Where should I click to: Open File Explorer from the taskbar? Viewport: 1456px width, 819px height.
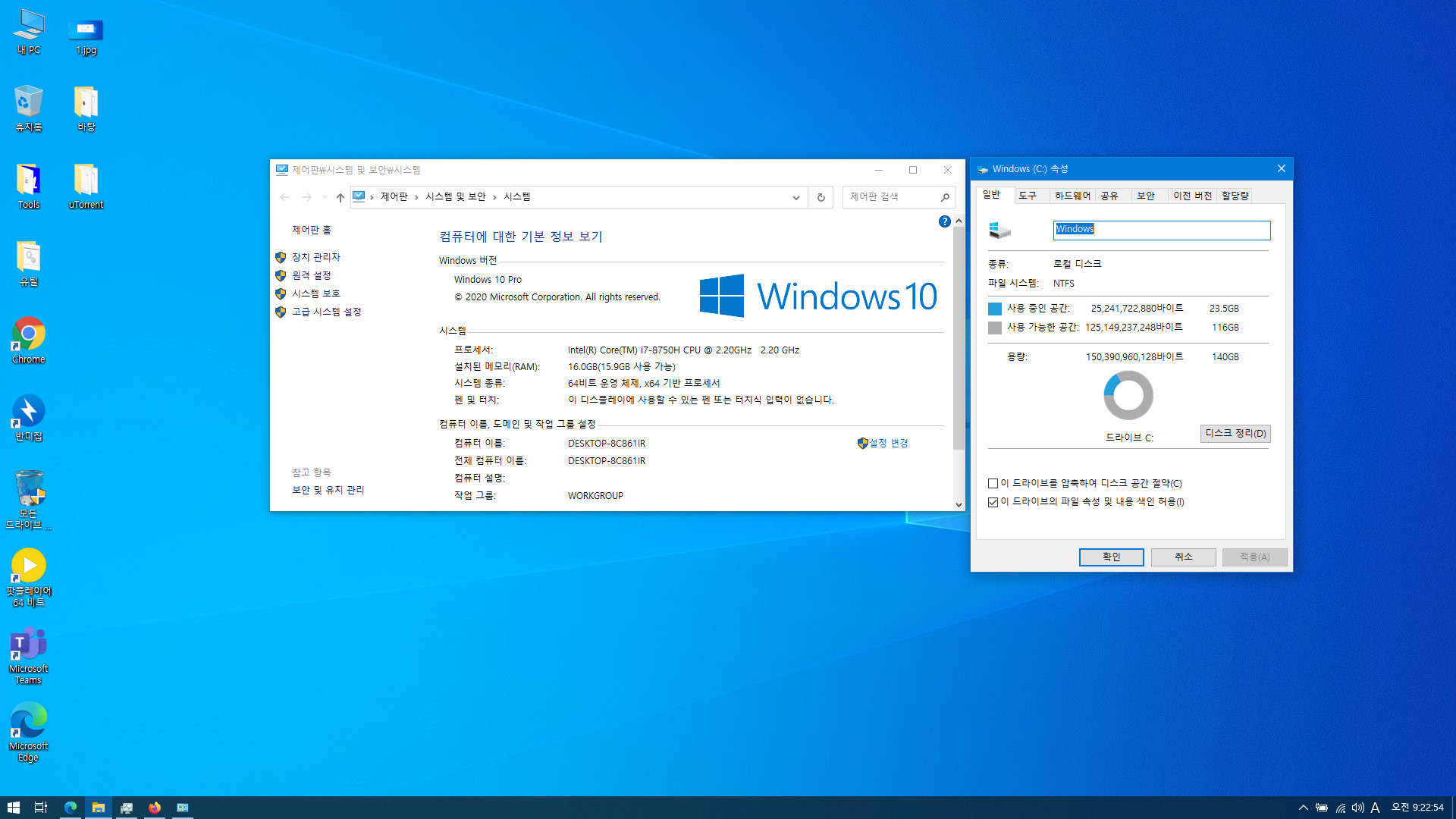(99, 808)
